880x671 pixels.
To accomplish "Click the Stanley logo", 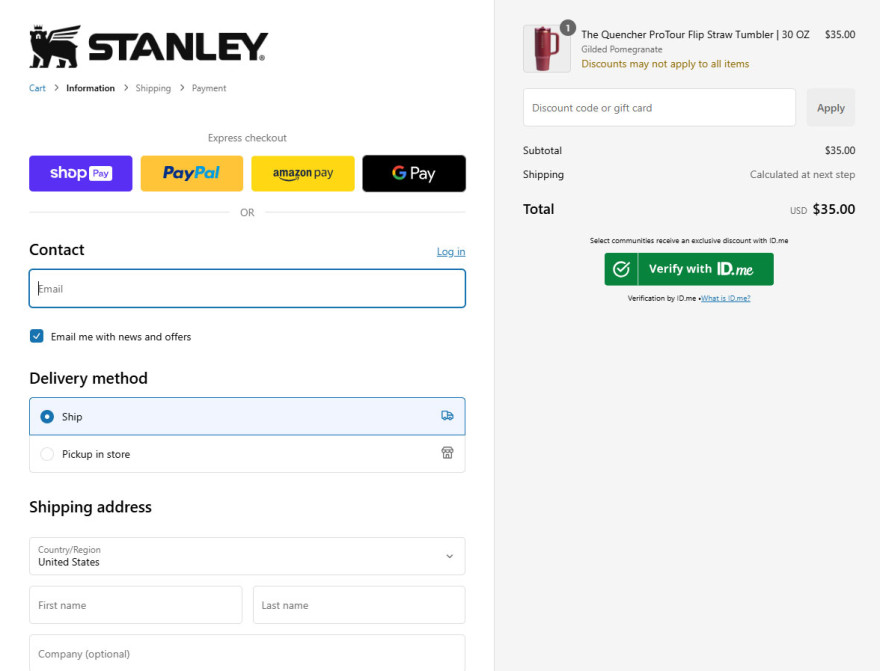I will (x=149, y=47).
